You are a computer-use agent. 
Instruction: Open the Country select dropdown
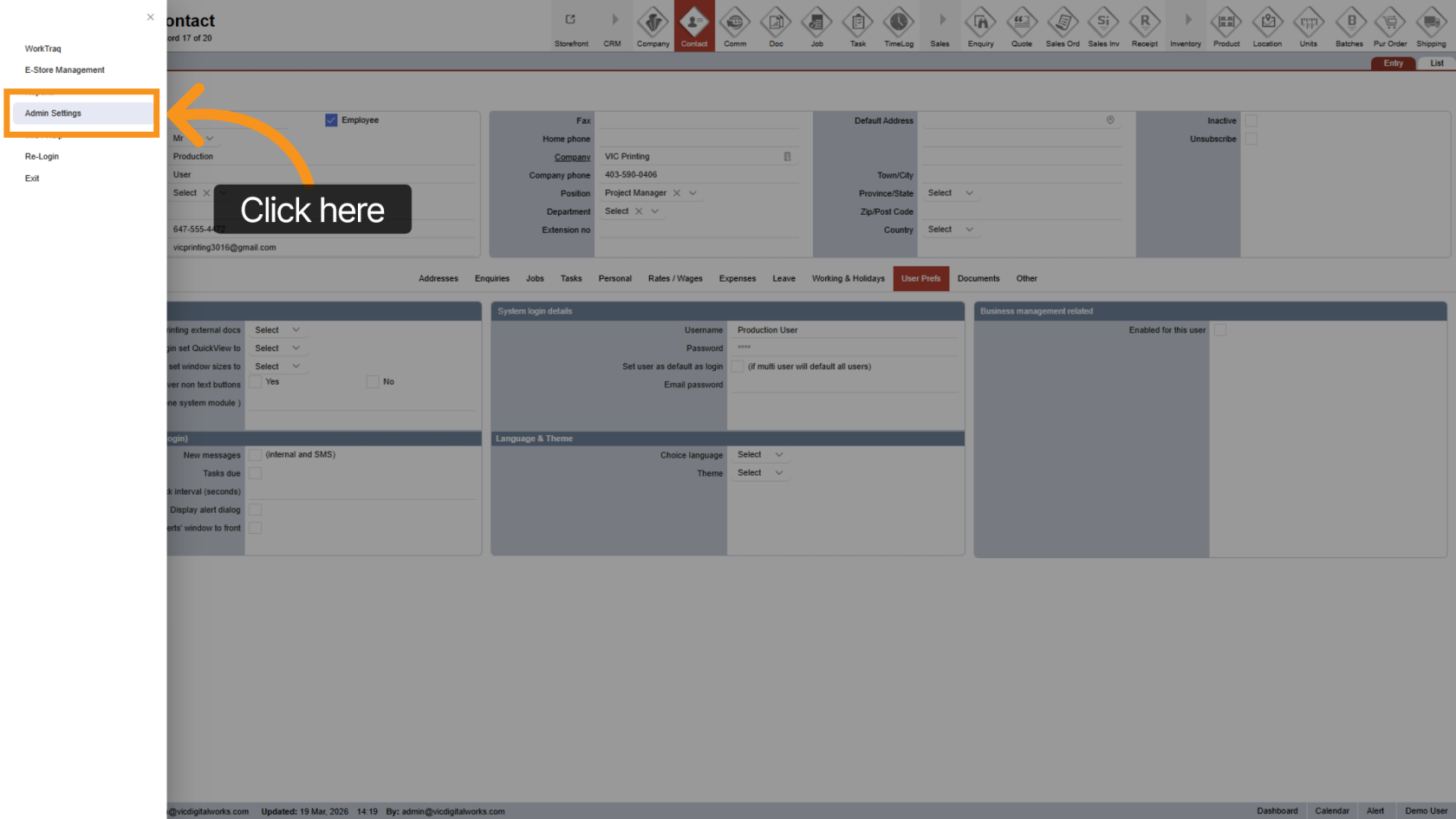point(969,230)
